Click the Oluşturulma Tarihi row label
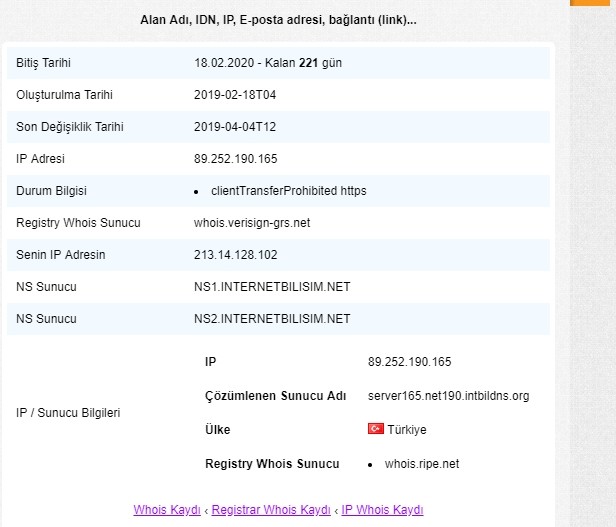The width and height of the screenshot is (616, 527). tap(64, 95)
